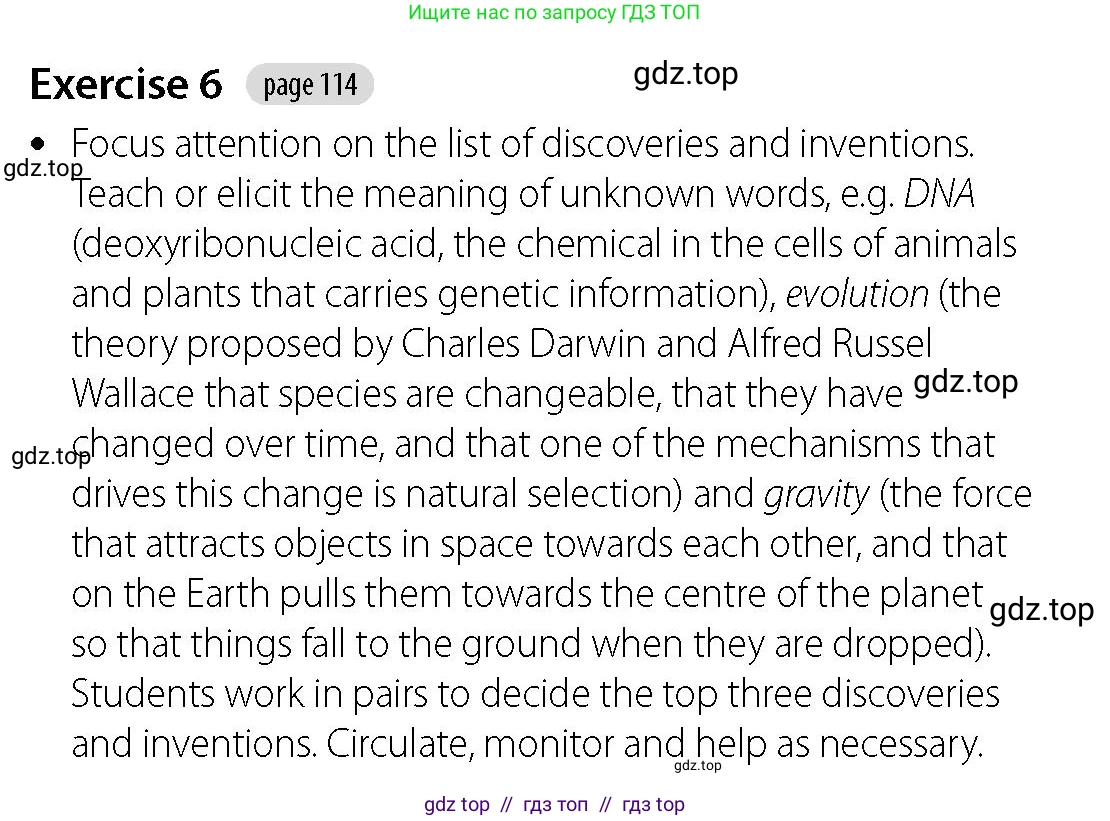Click the small gdz.top watermark below 'help'

coord(698,765)
